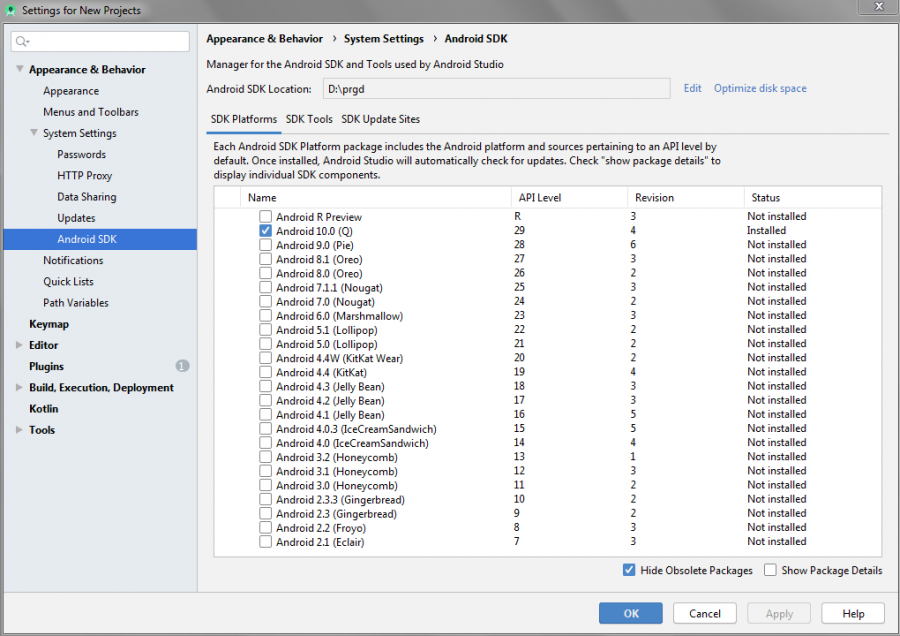Screen dimensions: 900x636
Task: Click Appearance & Behavior in the breadcrumb
Action: (x=265, y=38)
